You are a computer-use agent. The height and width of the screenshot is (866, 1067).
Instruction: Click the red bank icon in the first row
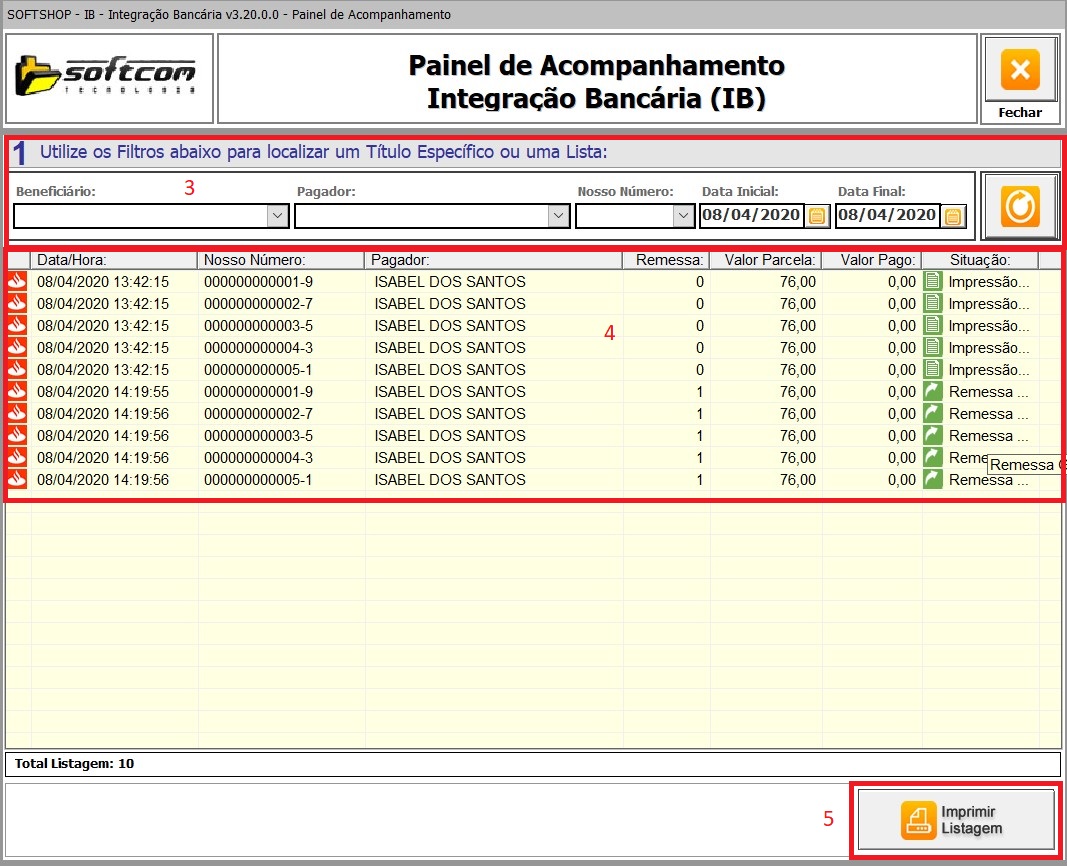[17, 281]
